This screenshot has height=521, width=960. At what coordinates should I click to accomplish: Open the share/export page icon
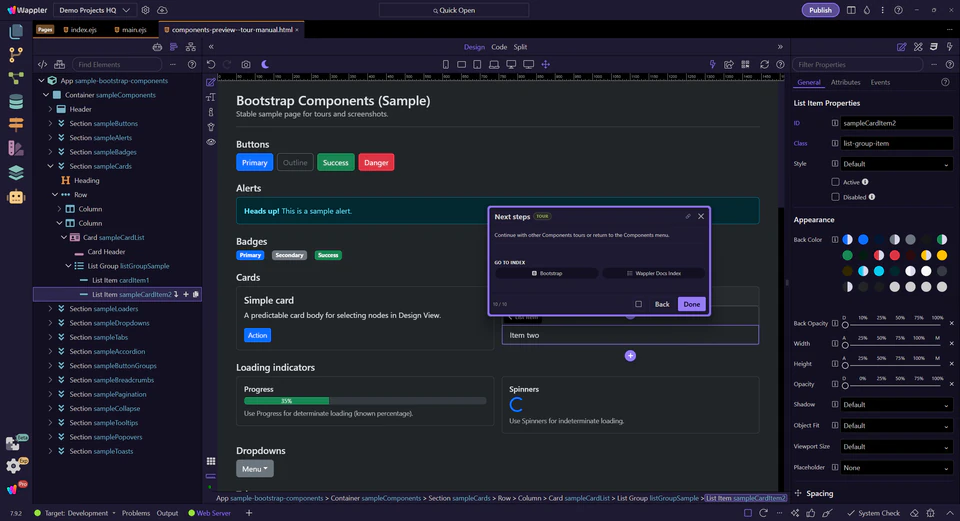click(729, 64)
